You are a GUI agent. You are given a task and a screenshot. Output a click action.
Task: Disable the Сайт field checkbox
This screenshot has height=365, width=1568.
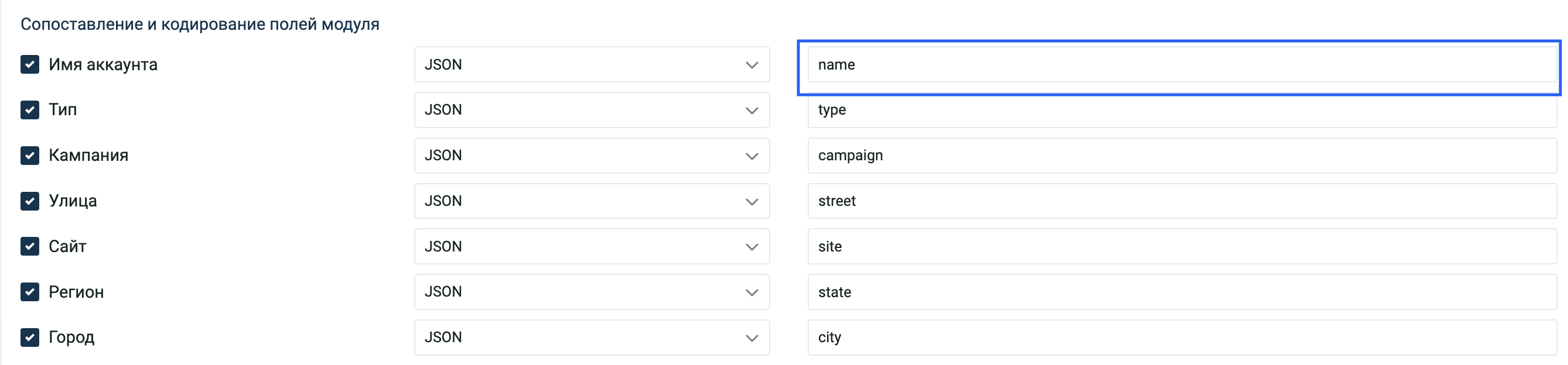tap(30, 246)
